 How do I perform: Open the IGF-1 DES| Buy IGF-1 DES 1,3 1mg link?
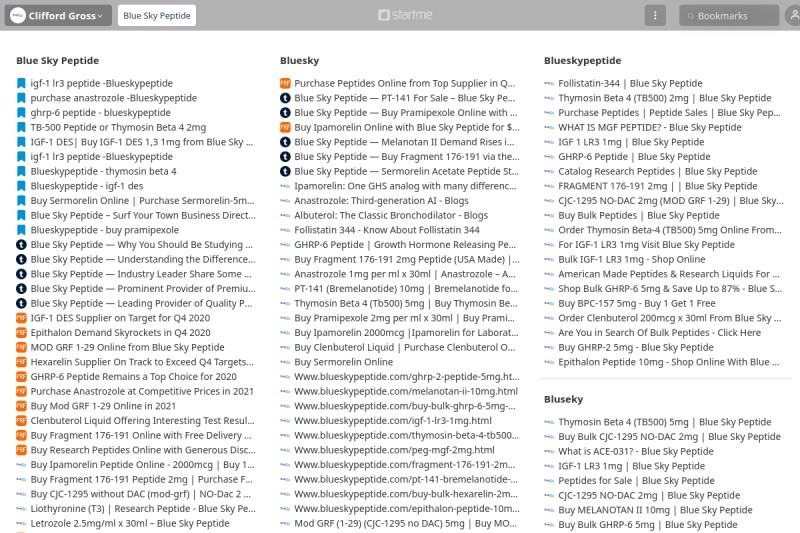[x=142, y=142]
